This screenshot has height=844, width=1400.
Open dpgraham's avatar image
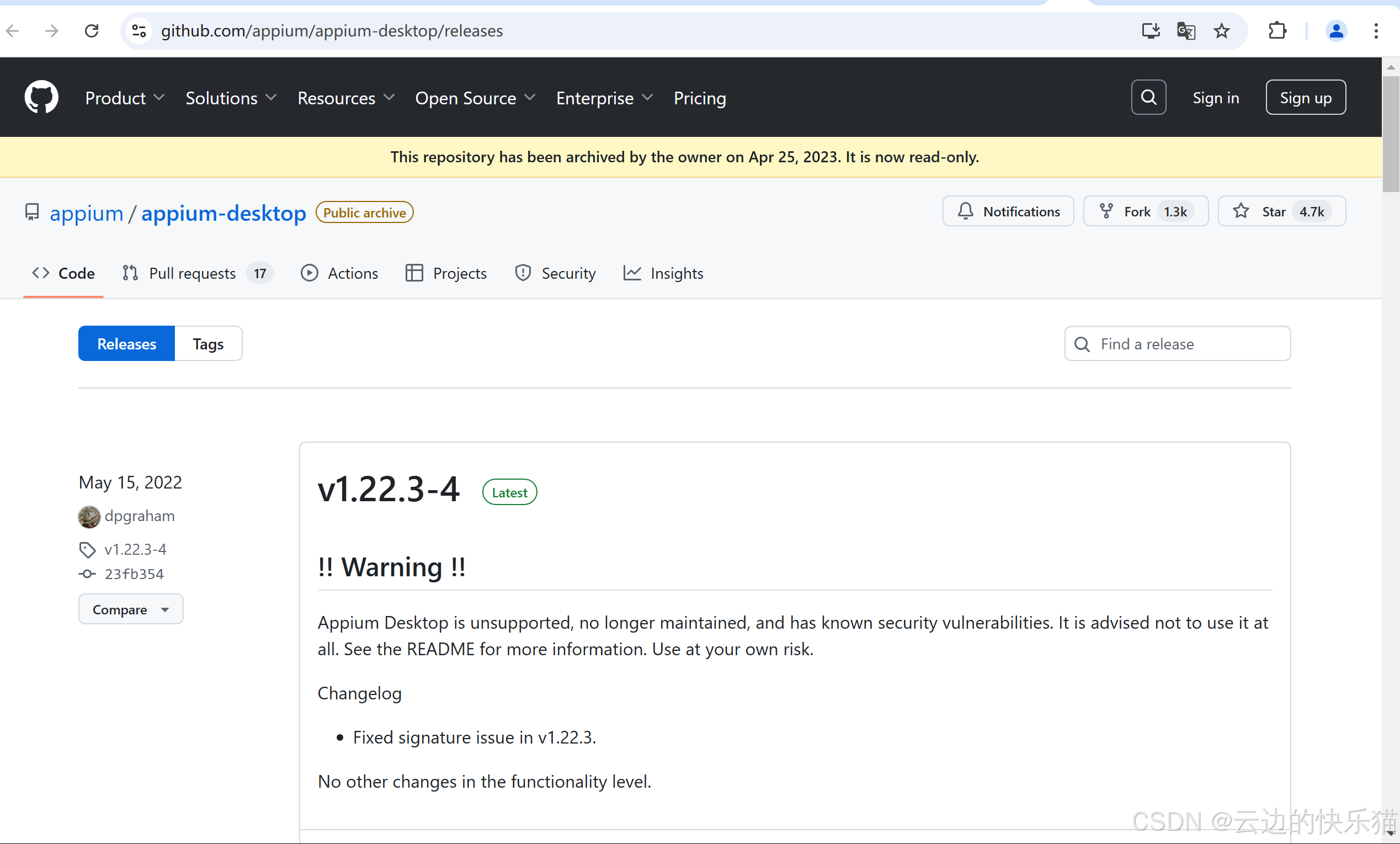pos(89,517)
